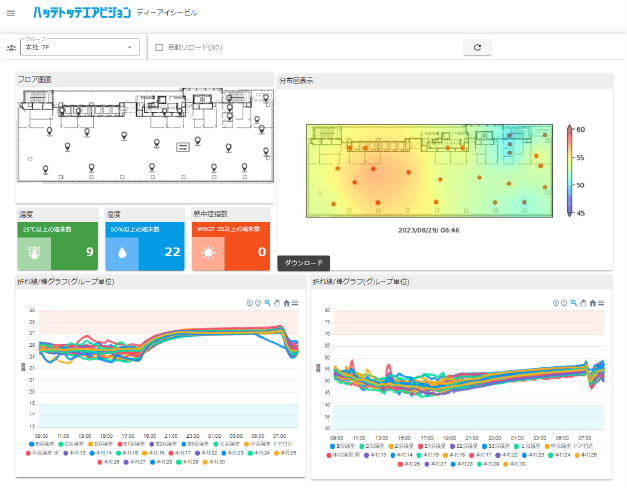This screenshot has height=488, width=627.
Task: Click the count value 0 on the WBGT card
Action: tap(262, 252)
